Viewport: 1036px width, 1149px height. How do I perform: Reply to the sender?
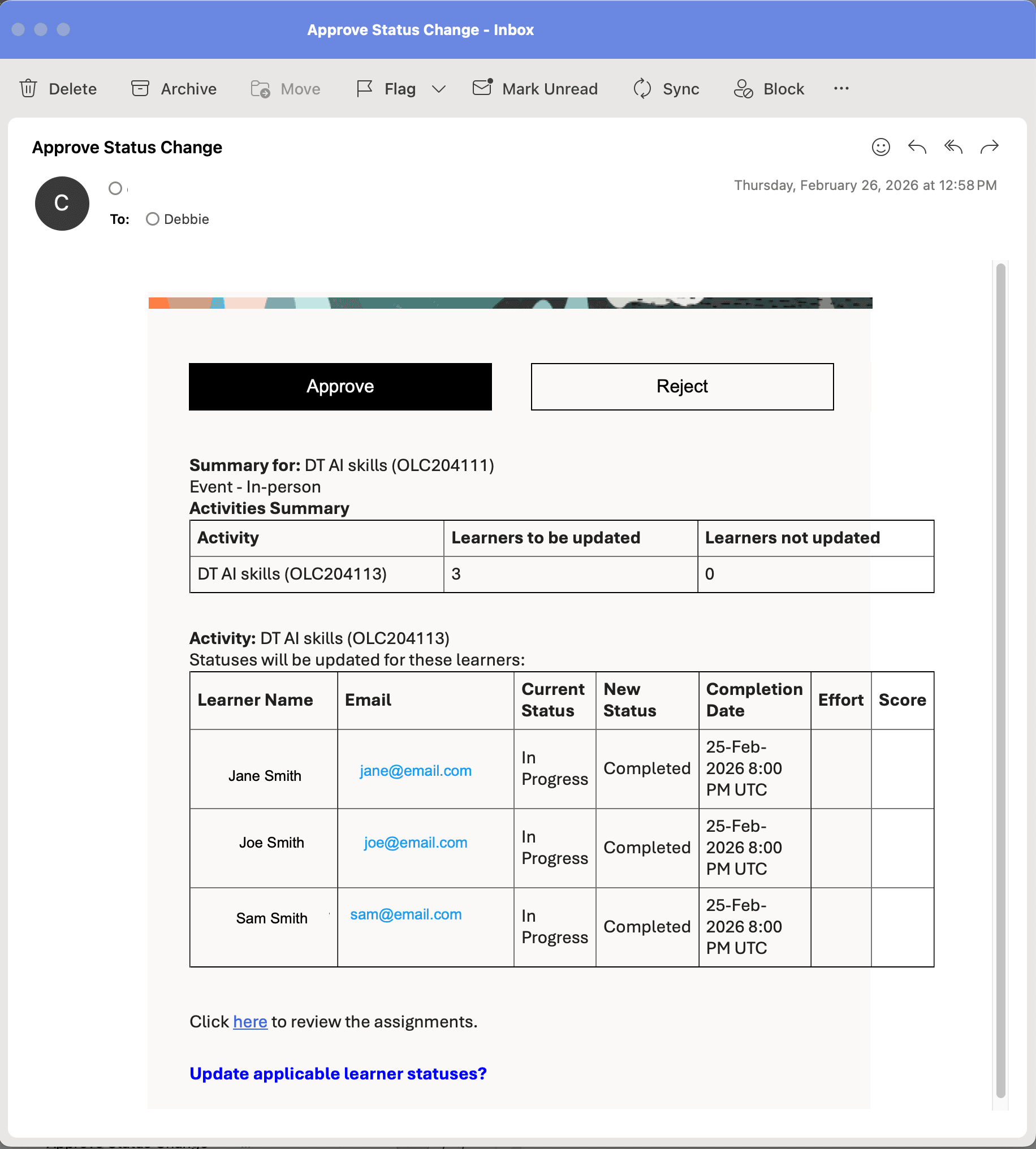click(917, 146)
